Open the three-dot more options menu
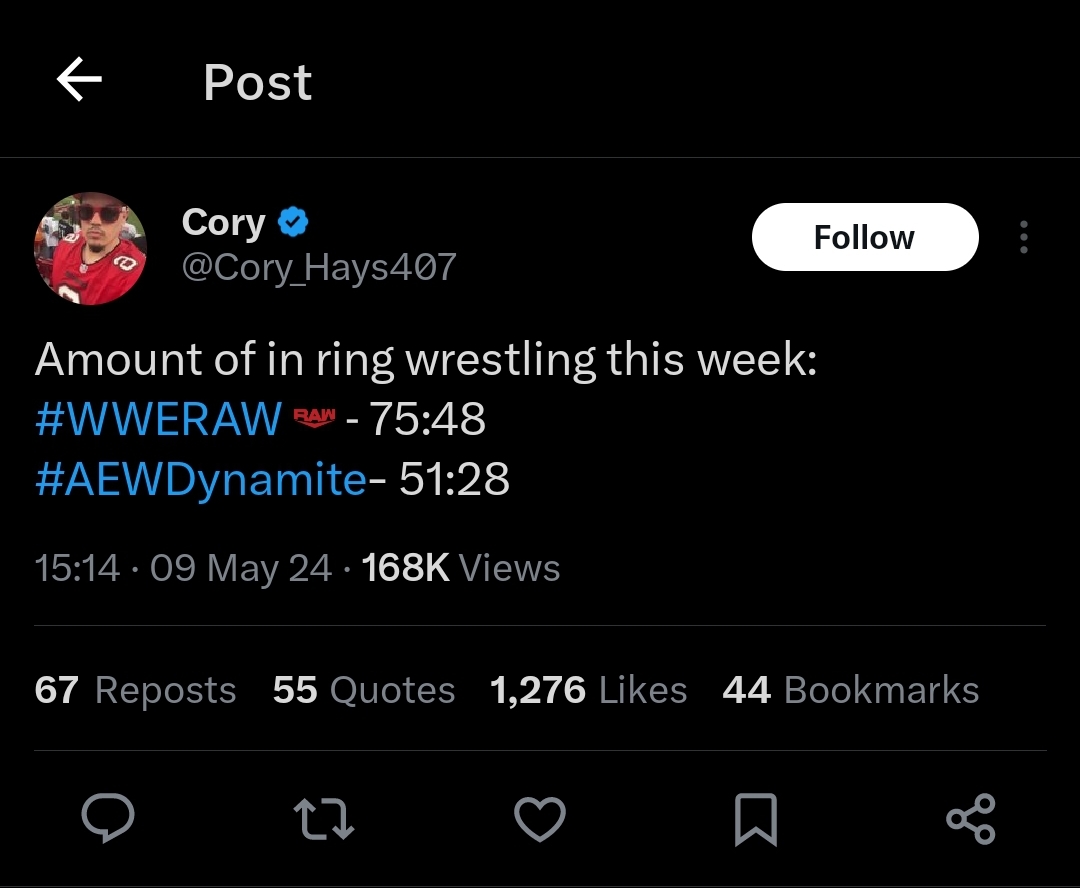This screenshot has width=1080, height=888. 1023,237
